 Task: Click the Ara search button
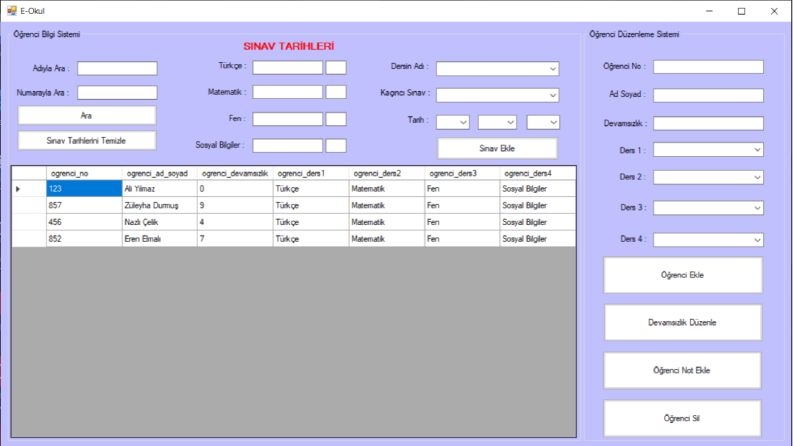[x=87, y=116]
